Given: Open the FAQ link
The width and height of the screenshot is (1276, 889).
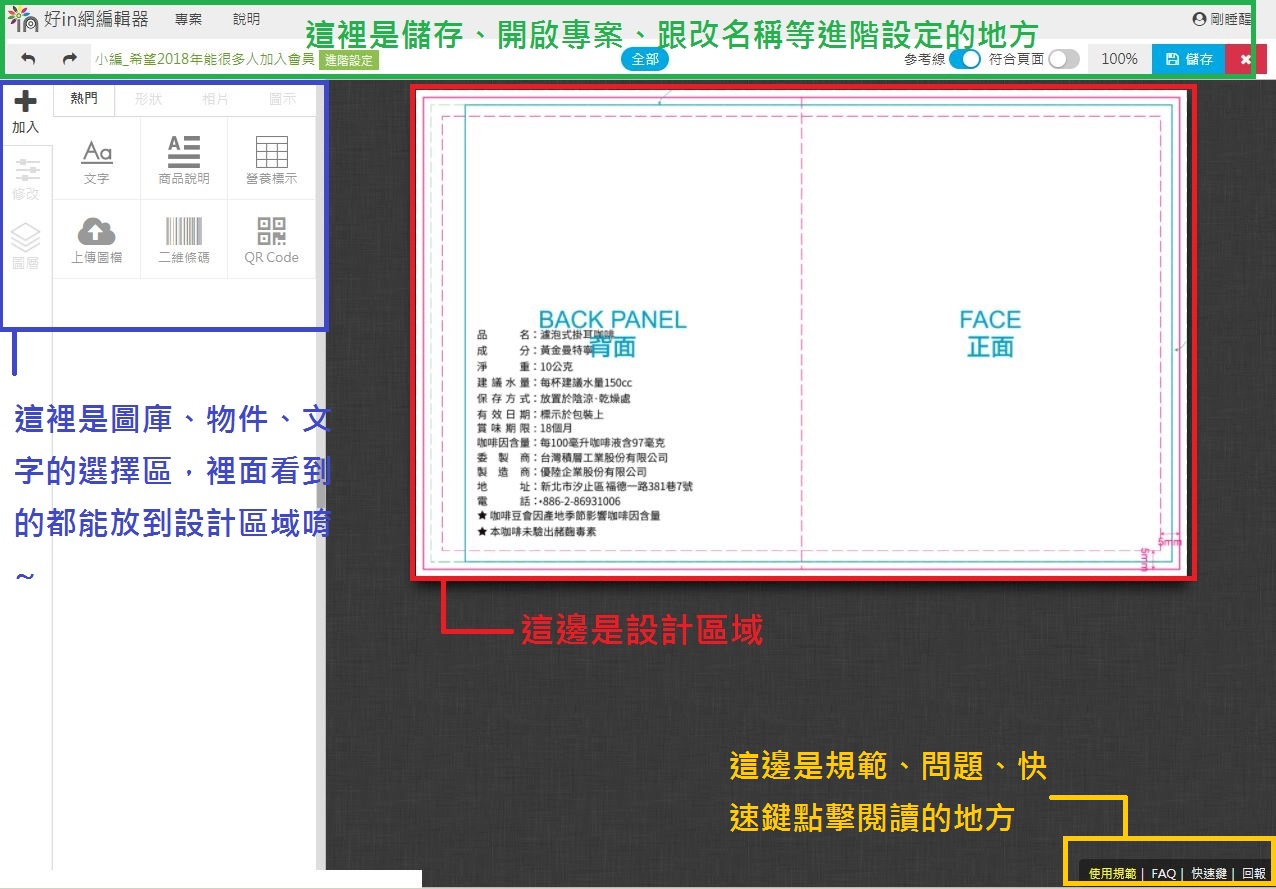Looking at the screenshot, I should pos(1163,873).
